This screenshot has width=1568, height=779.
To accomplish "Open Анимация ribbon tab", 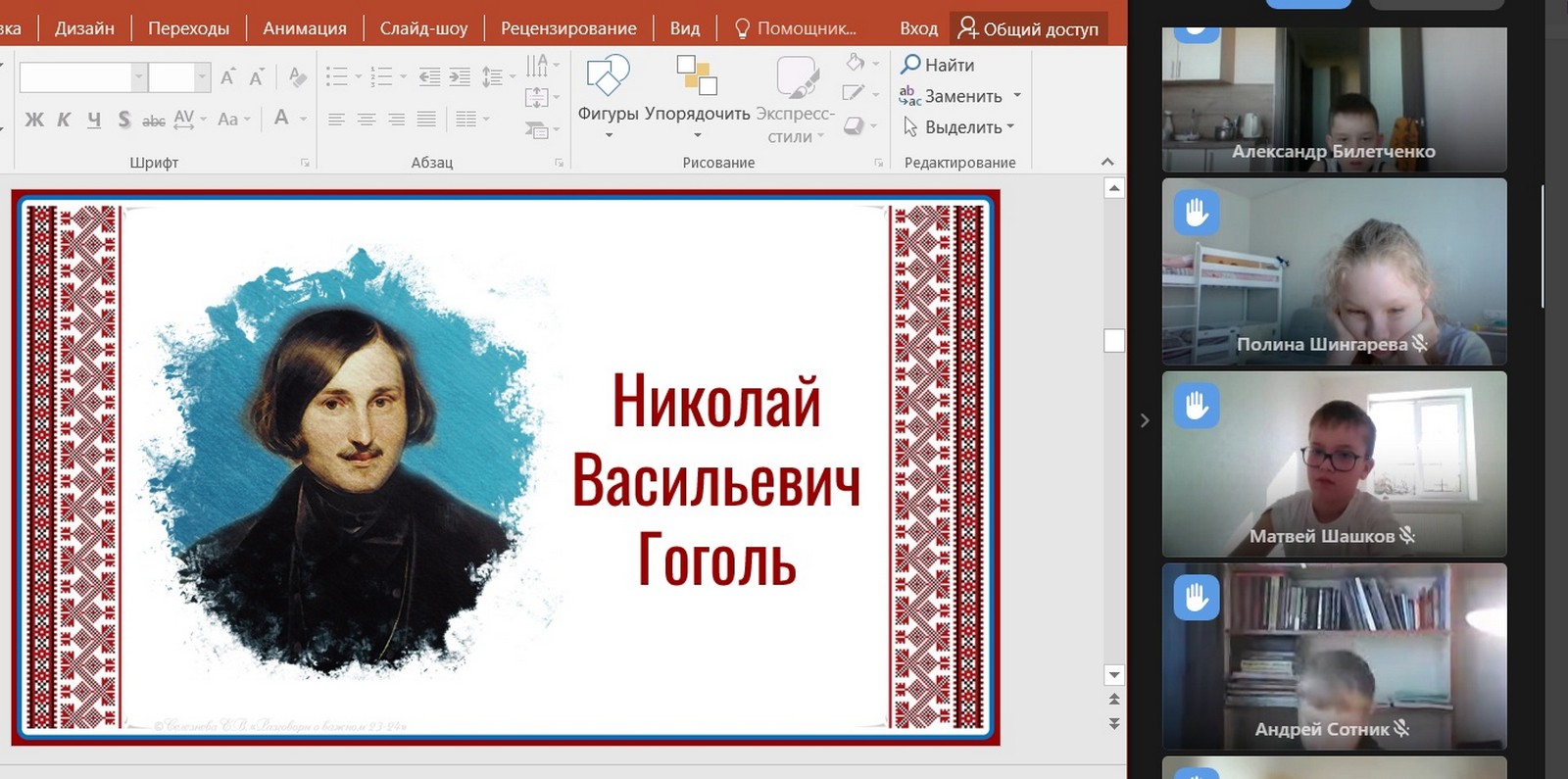I will (x=305, y=28).
